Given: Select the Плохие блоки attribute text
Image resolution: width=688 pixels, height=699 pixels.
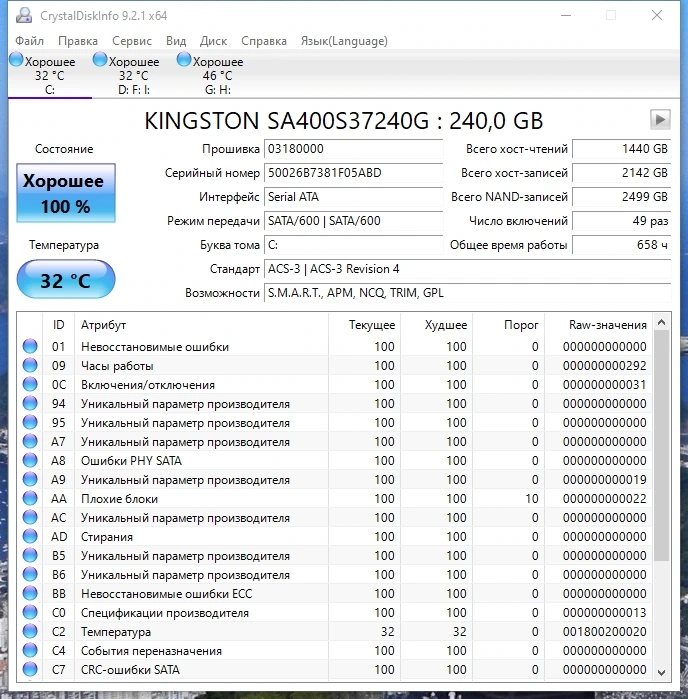Looking at the screenshot, I should click(119, 499).
